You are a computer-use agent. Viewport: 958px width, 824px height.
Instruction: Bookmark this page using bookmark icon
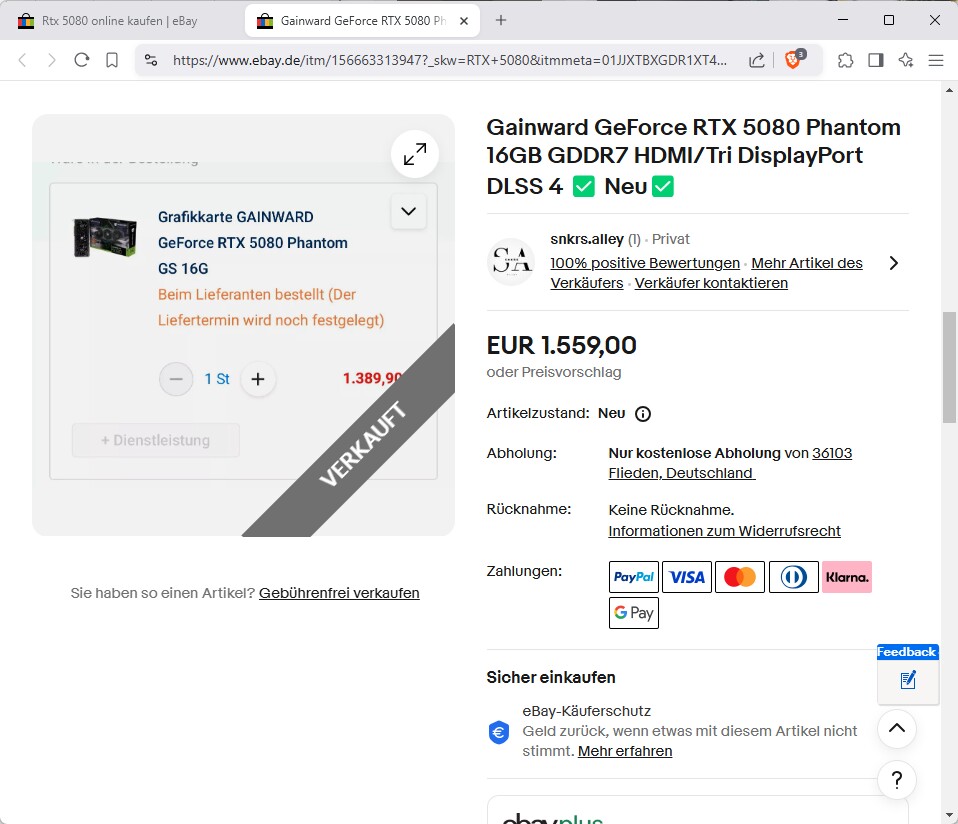coord(112,60)
